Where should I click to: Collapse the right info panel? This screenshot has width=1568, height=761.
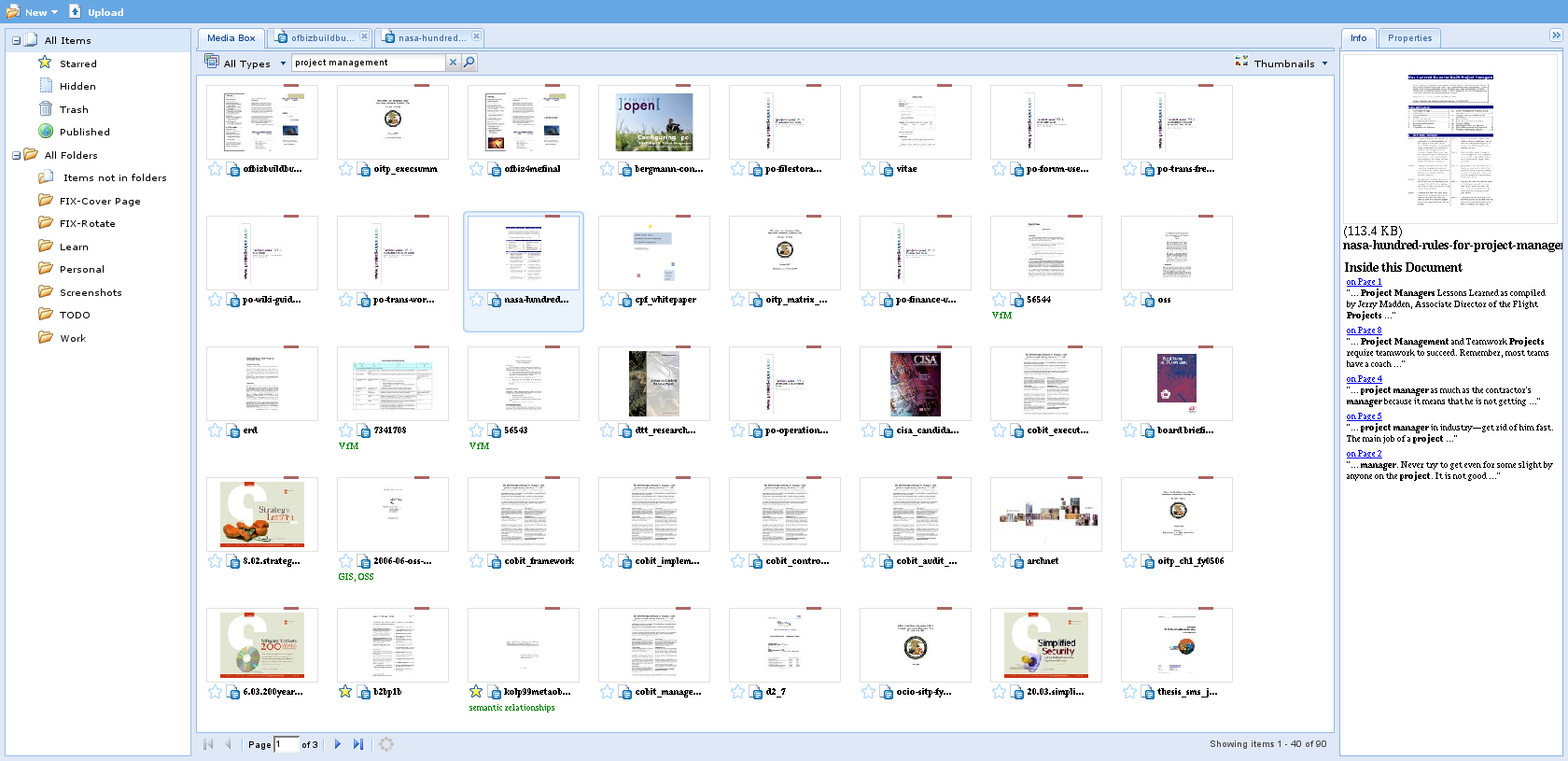click(x=1556, y=35)
